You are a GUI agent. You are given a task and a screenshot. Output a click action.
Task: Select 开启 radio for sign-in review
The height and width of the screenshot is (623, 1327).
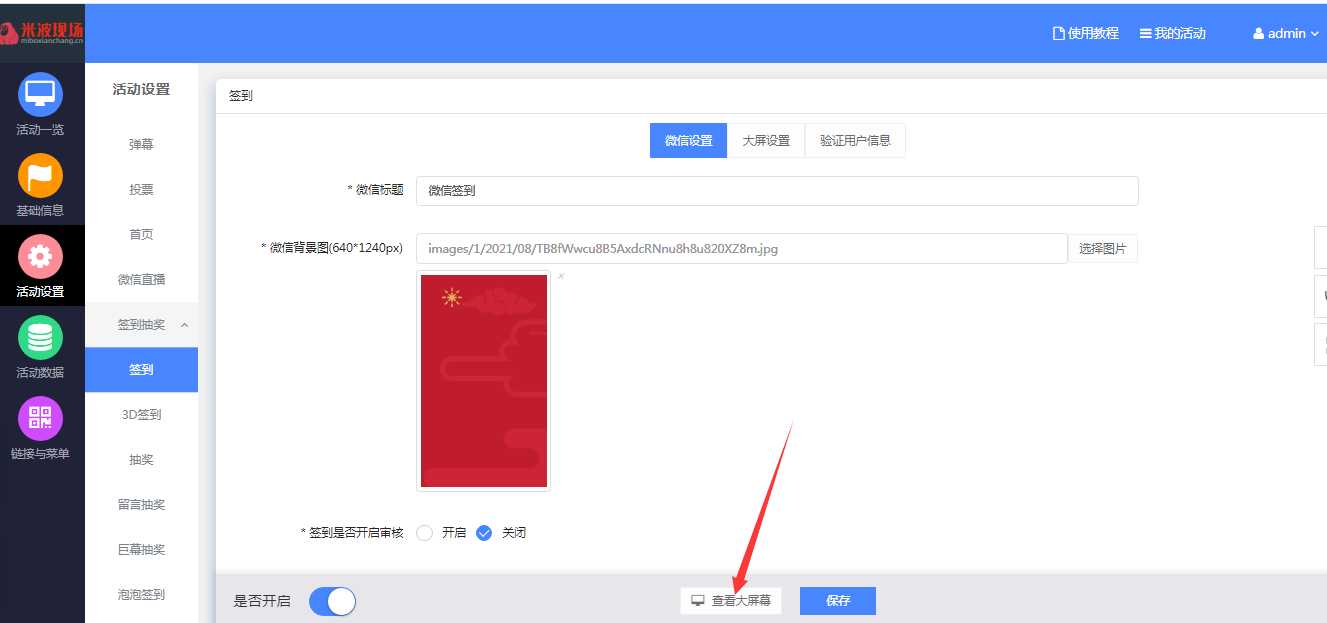(x=425, y=533)
